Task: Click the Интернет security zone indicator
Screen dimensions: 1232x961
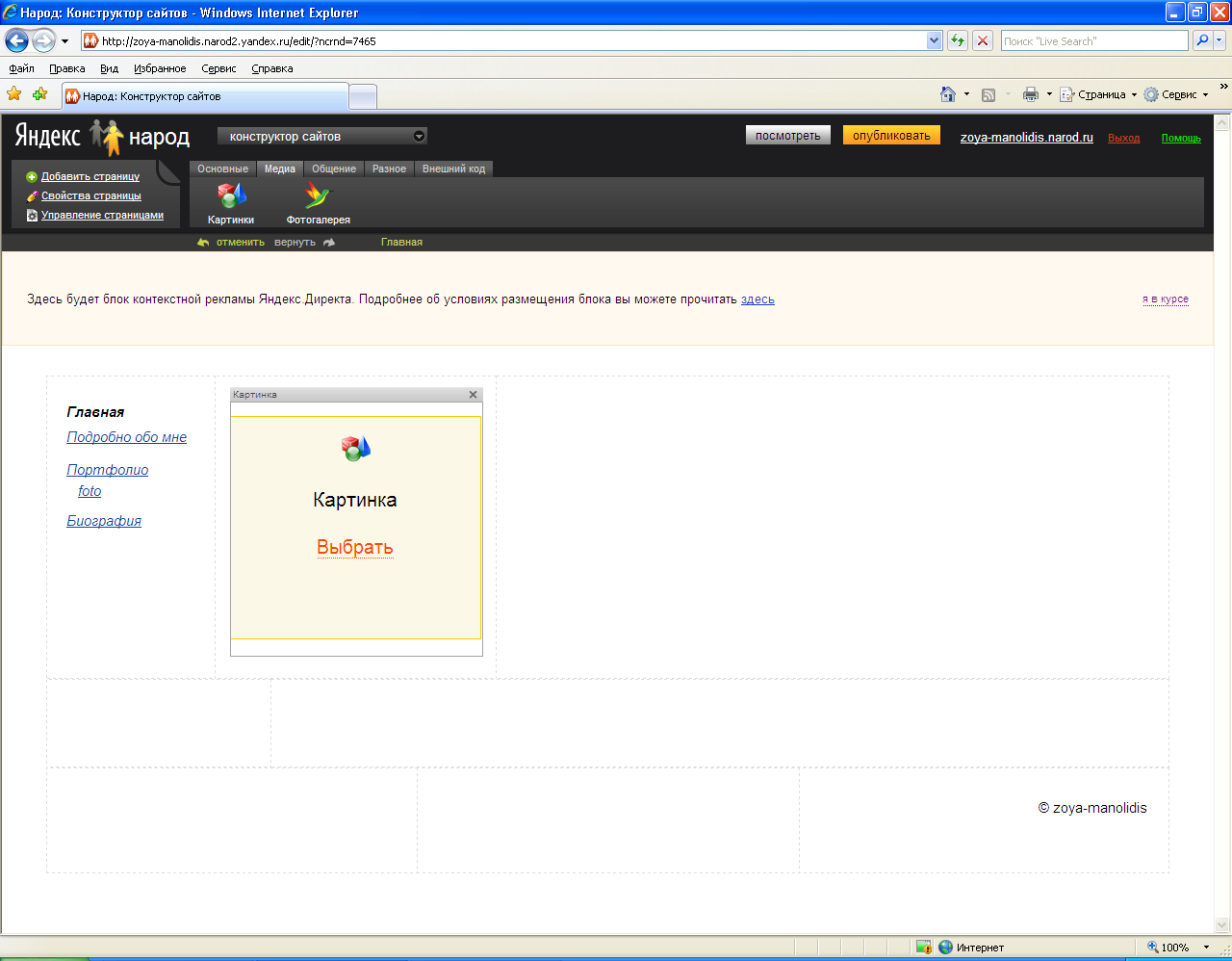Action: 971,948
